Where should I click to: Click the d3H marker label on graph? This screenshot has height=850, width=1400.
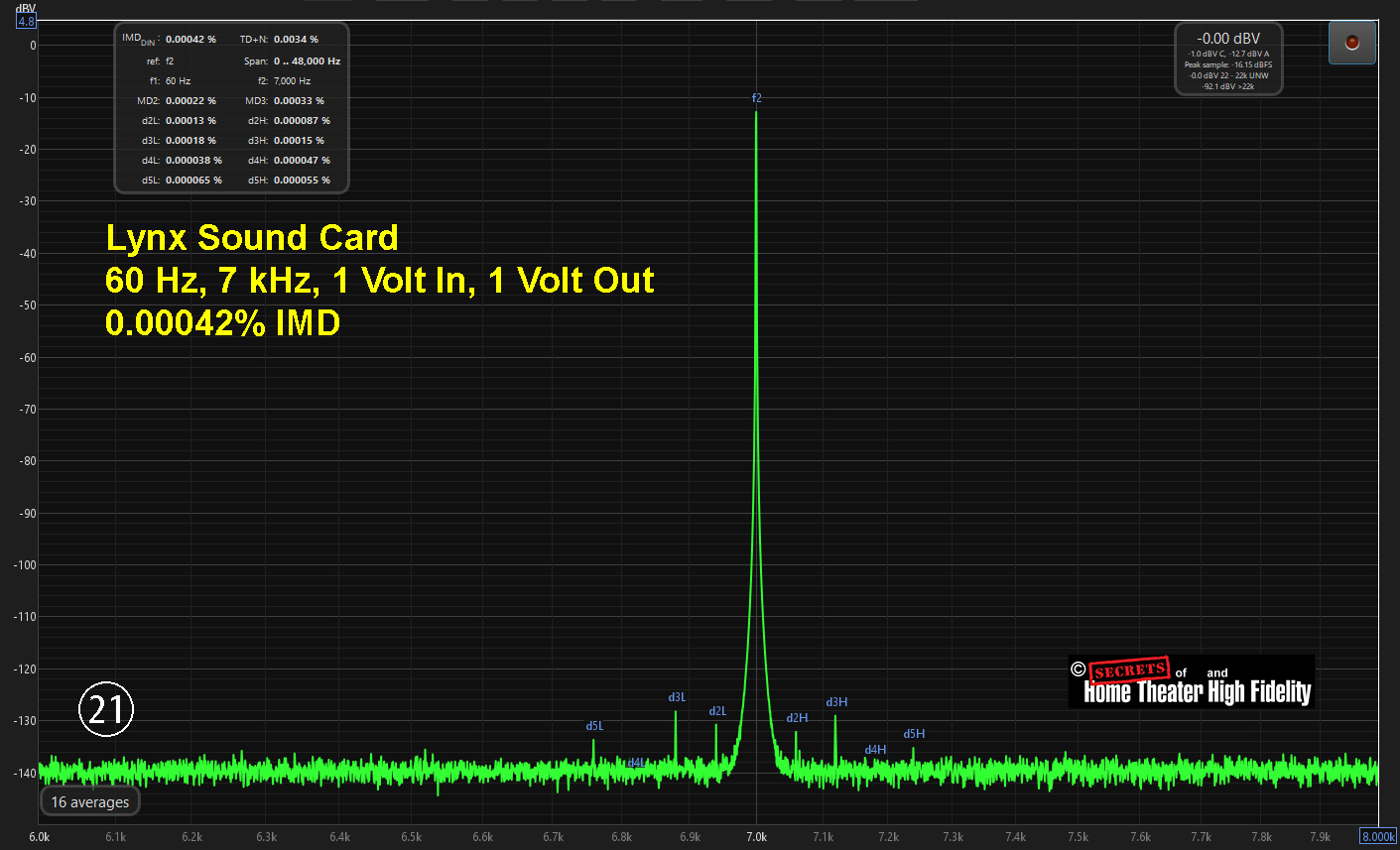click(x=836, y=702)
